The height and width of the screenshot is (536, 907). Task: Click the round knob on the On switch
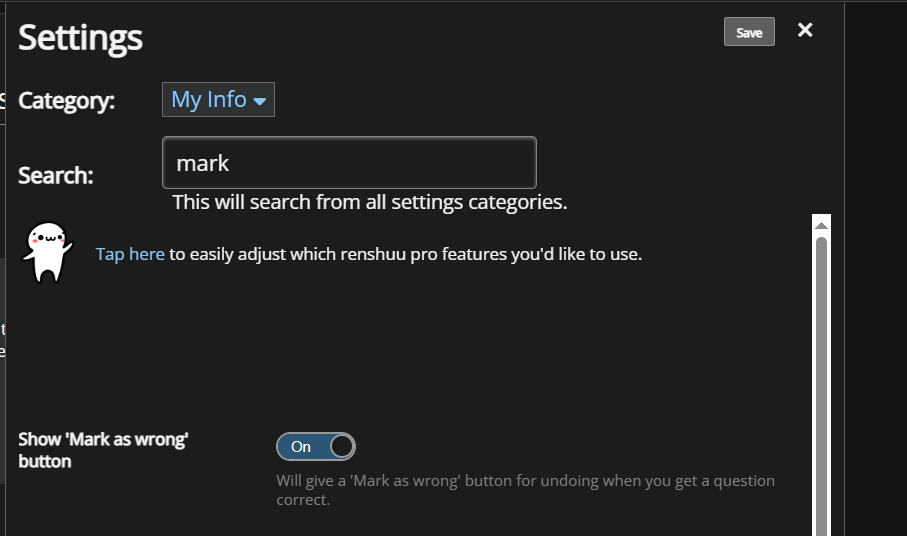[x=342, y=446]
